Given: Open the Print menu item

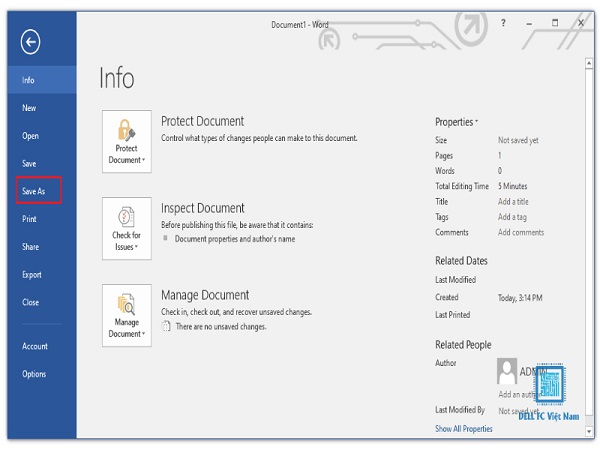Looking at the screenshot, I should pos(29,219).
